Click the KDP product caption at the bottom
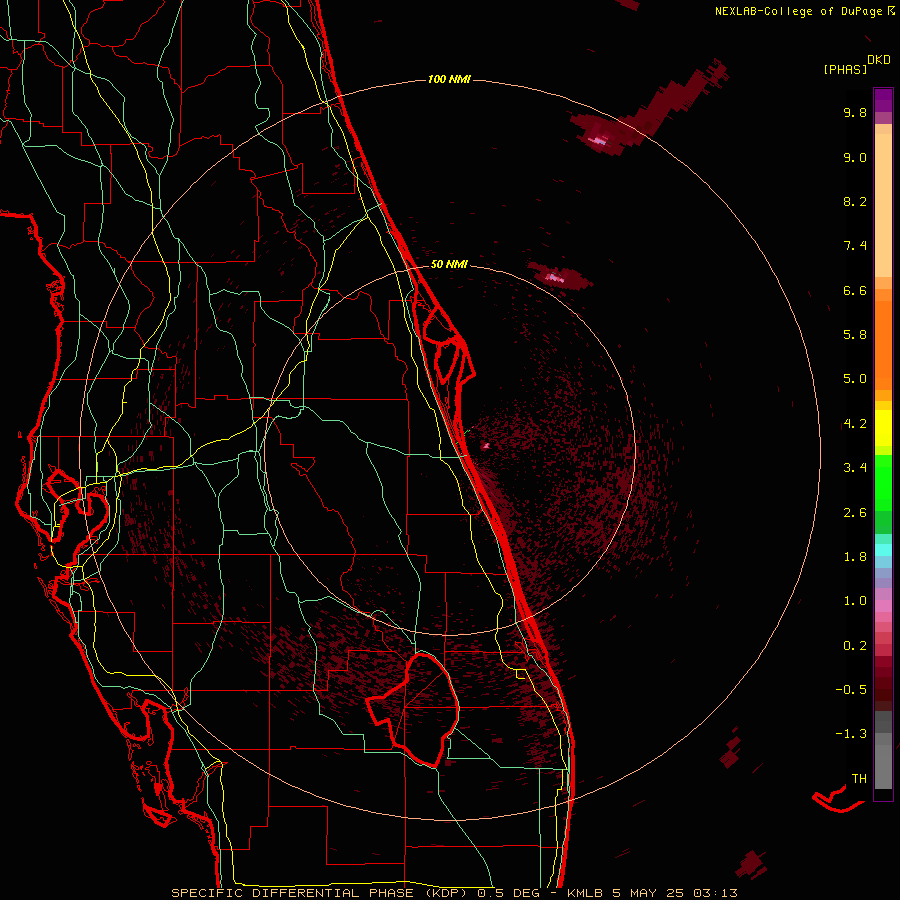900x900 pixels. (x=454, y=893)
